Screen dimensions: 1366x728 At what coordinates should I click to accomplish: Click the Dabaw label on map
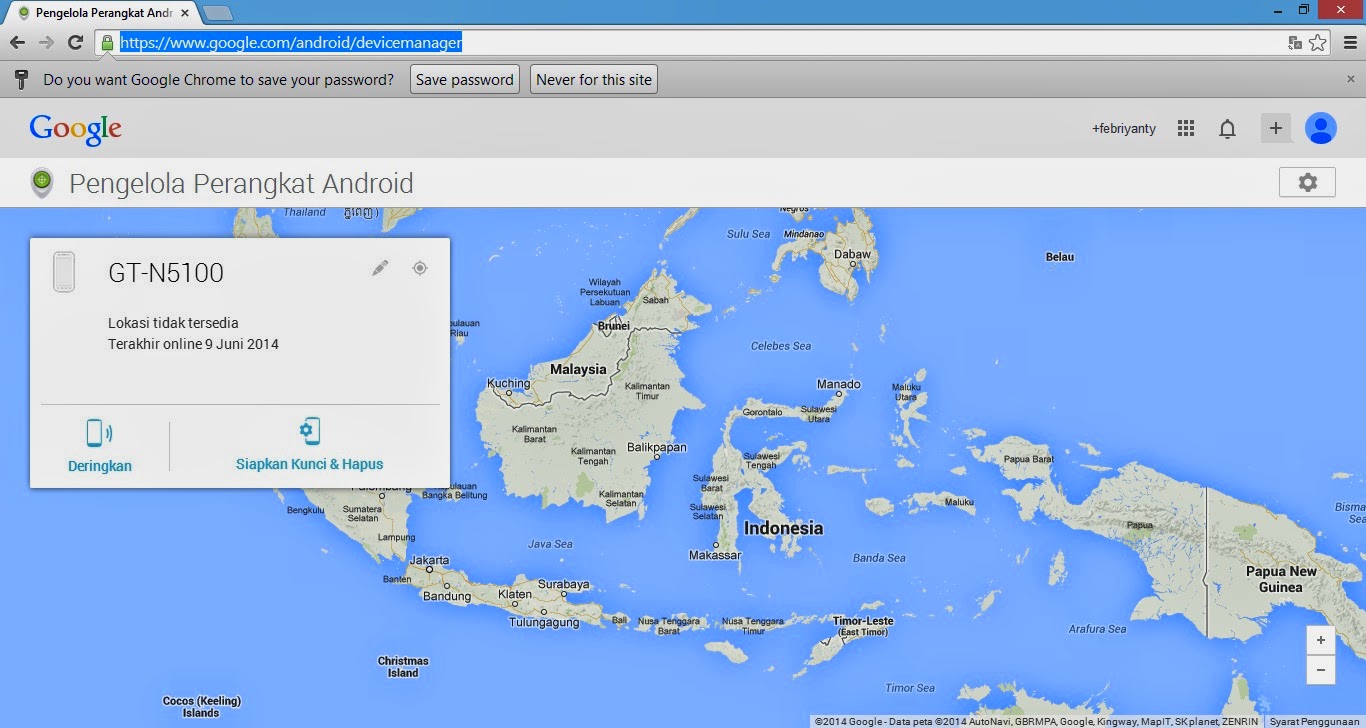[853, 254]
